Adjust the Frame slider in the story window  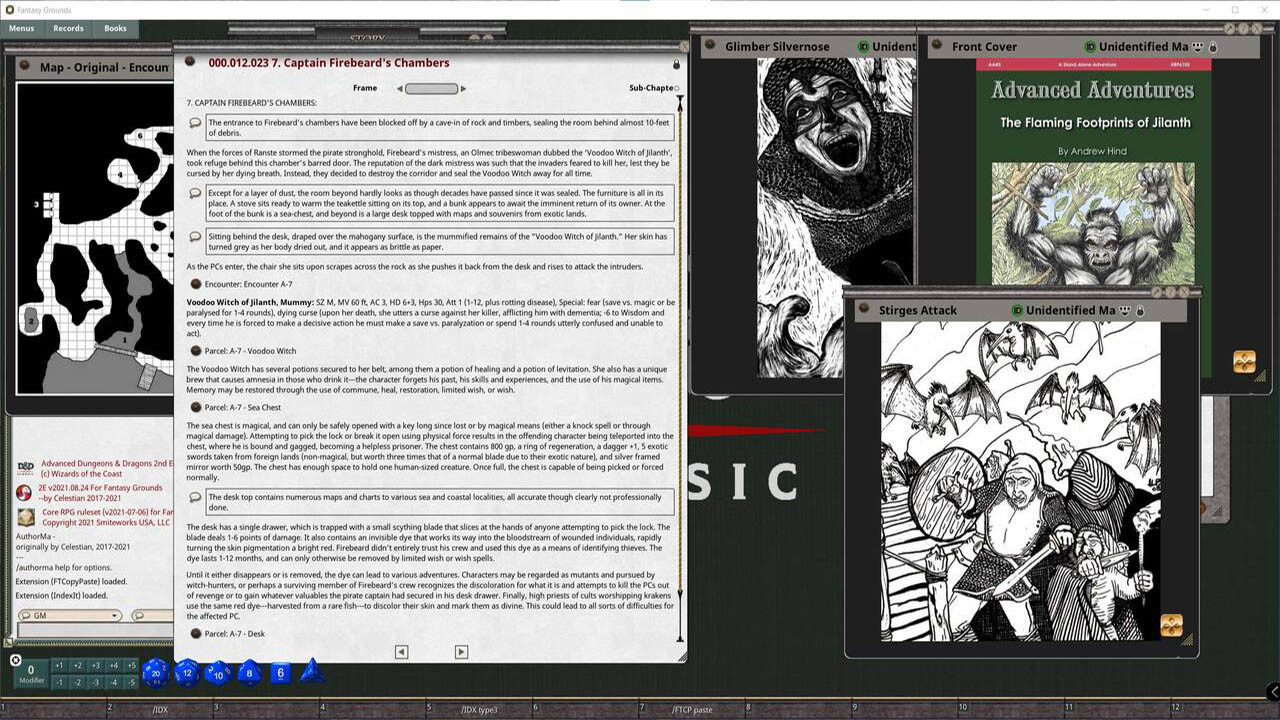coord(430,88)
